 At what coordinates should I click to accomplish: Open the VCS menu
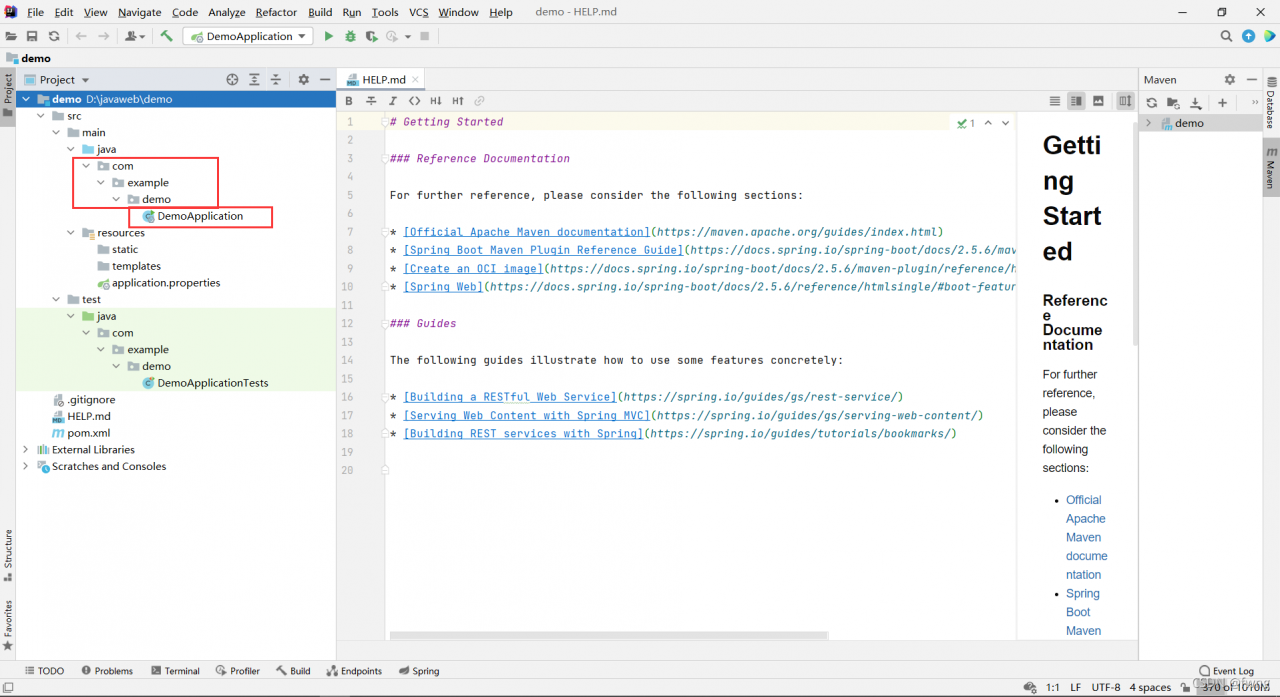419,12
